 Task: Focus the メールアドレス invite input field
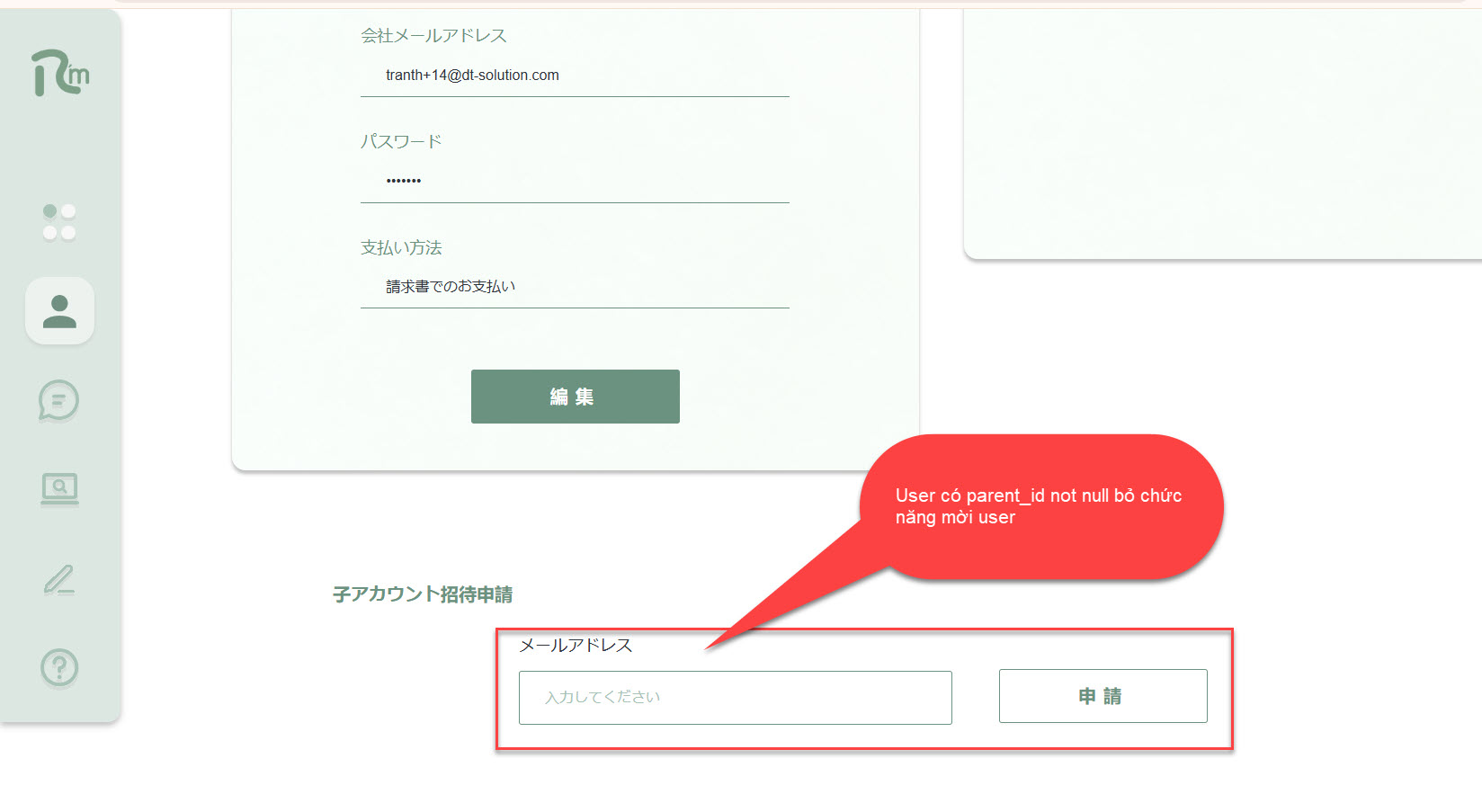tap(735, 698)
